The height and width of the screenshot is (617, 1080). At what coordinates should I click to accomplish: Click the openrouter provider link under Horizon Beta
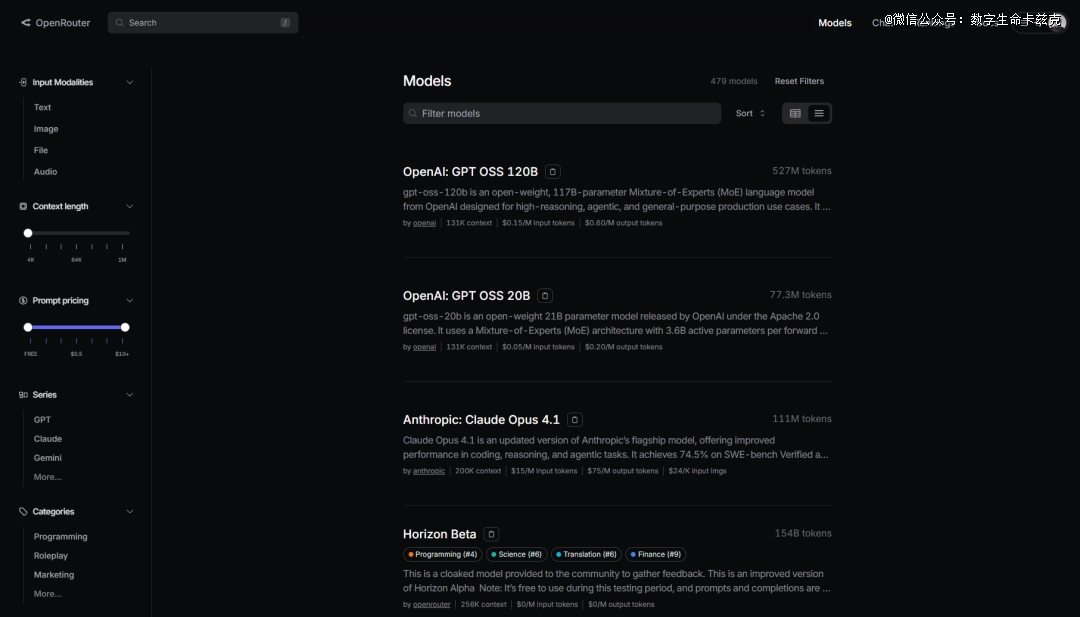(x=432, y=605)
